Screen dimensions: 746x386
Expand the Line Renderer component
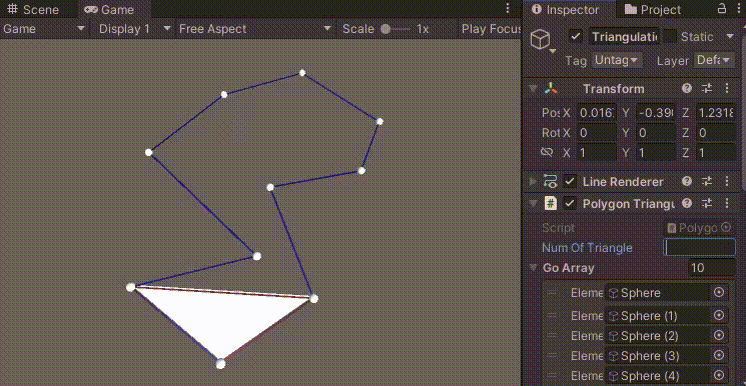click(x=533, y=181)
